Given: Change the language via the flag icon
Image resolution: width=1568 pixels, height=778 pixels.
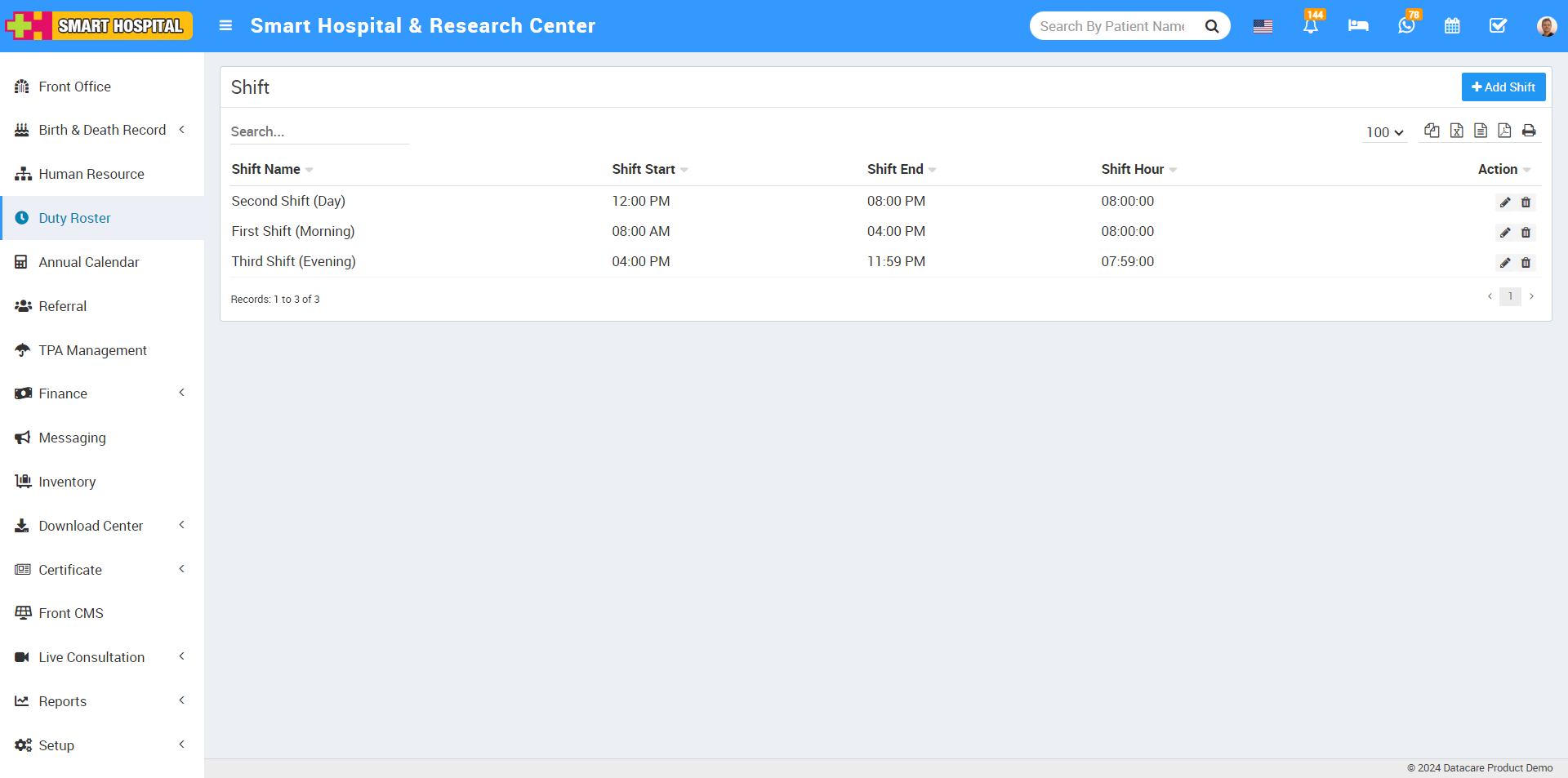Looking at the screenshot, I should click(1263, 26).
